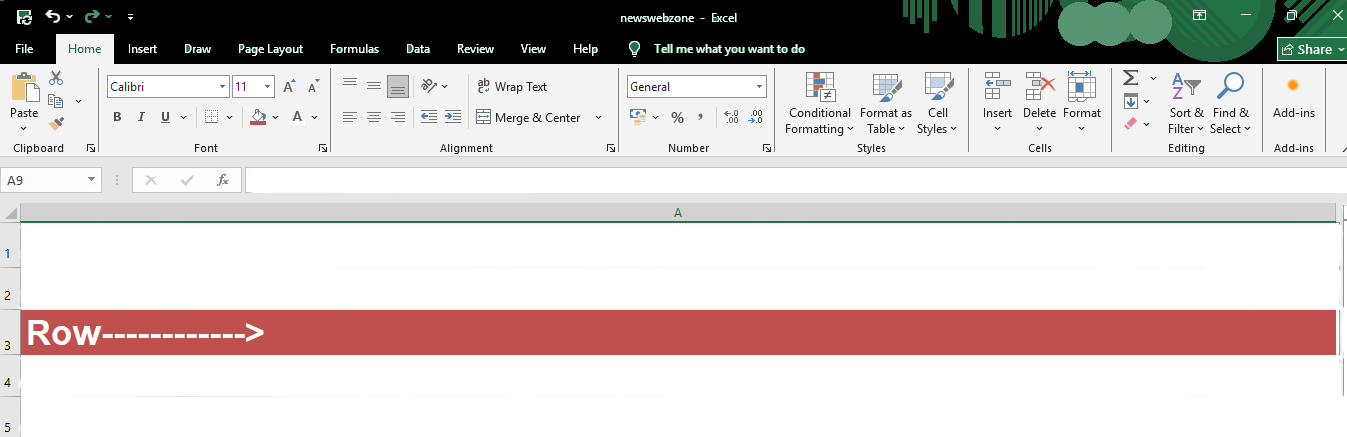This screenshot has height=437, width=1347.
Task: Toggle Wrap Text option
Action: (512, 87)
